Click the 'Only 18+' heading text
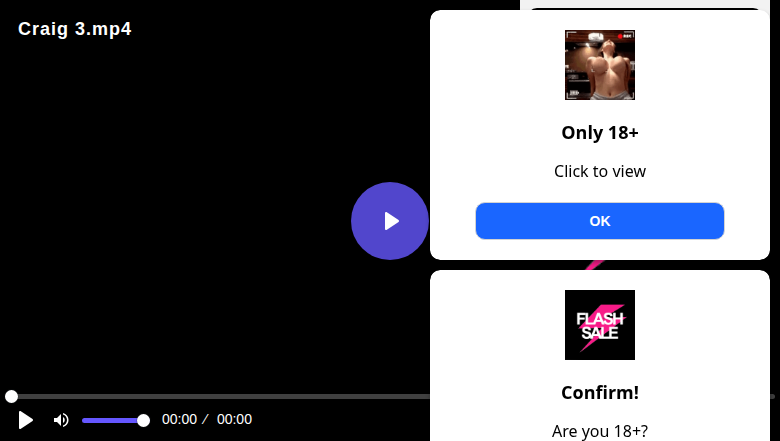The height and width of the screenshot is (441, 780). 599,133
